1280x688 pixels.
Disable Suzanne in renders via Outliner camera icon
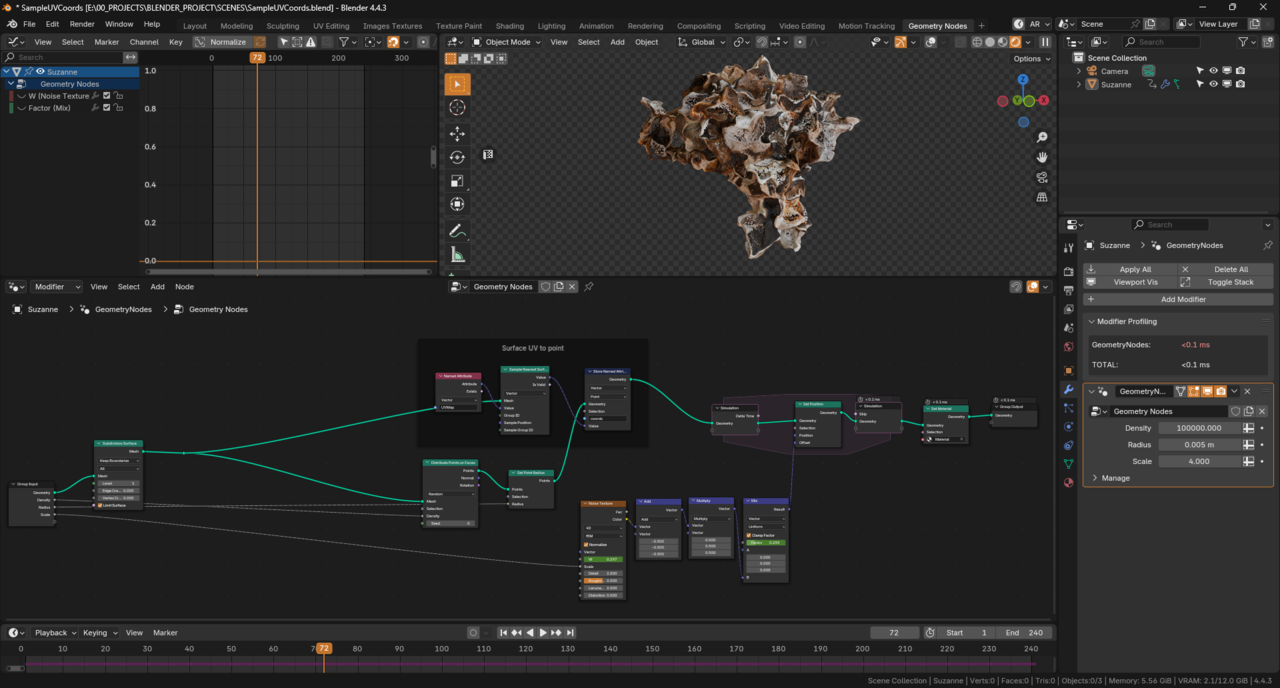1240,84
